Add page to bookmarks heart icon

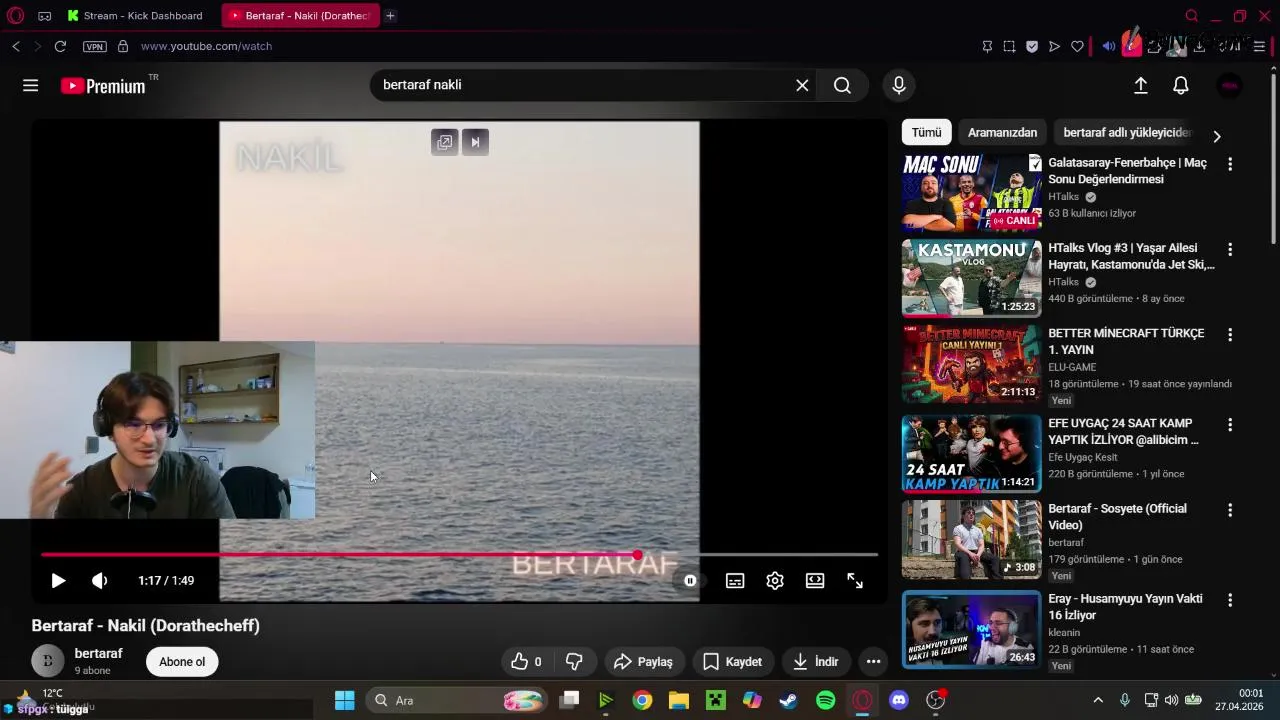[1077, 46]
